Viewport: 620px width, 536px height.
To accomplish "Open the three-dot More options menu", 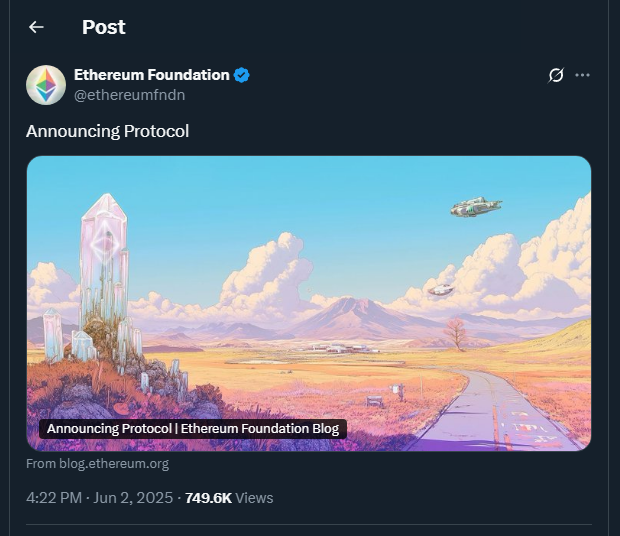I will coord(583,75).
